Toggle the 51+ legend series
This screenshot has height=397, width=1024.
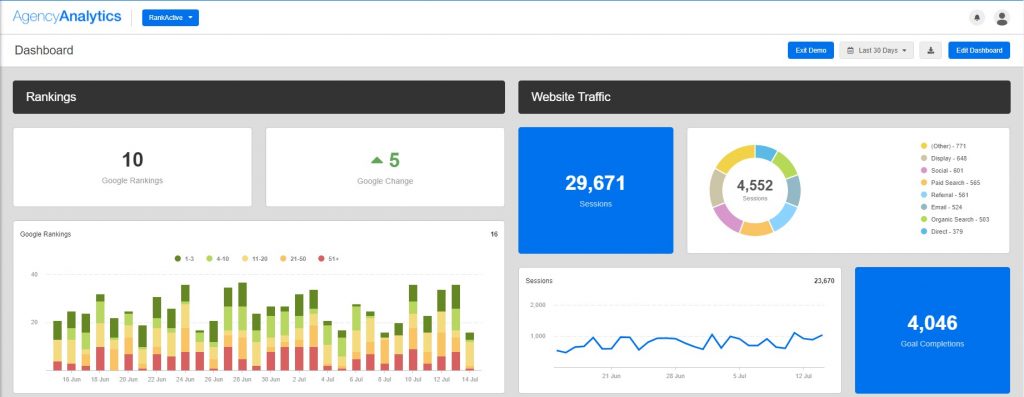tap(328, 259)
